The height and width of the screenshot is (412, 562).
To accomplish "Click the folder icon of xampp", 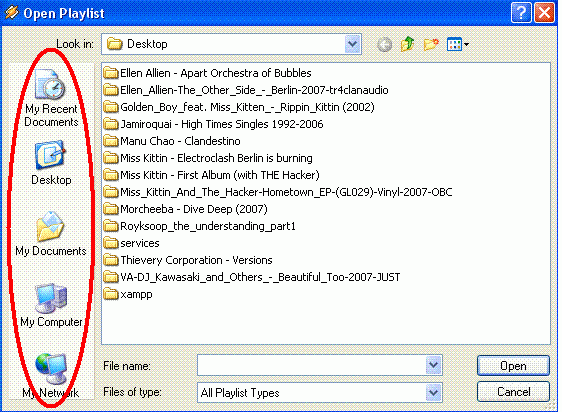I will (x=111, y=294).
